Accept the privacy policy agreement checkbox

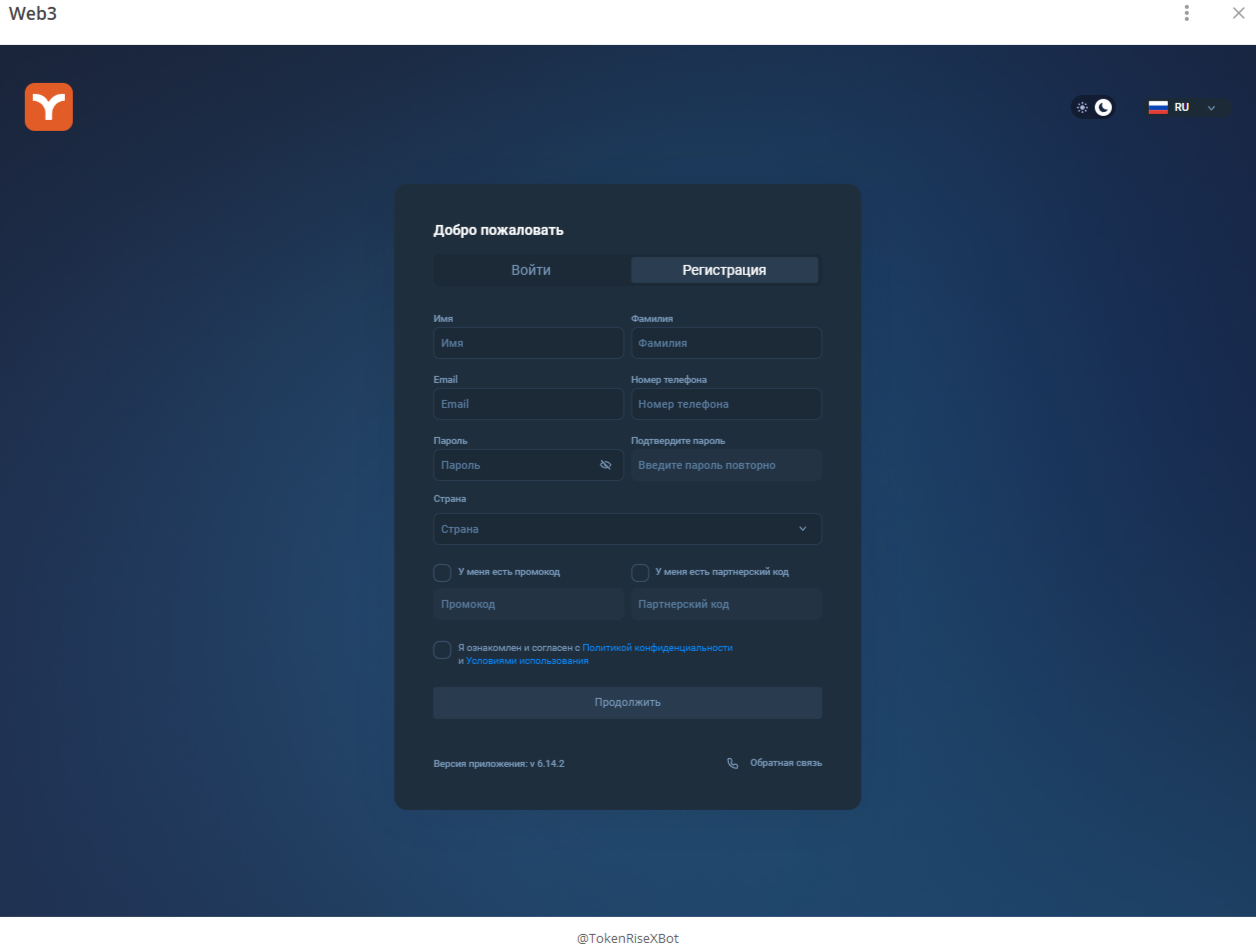(x=442, y=649)
